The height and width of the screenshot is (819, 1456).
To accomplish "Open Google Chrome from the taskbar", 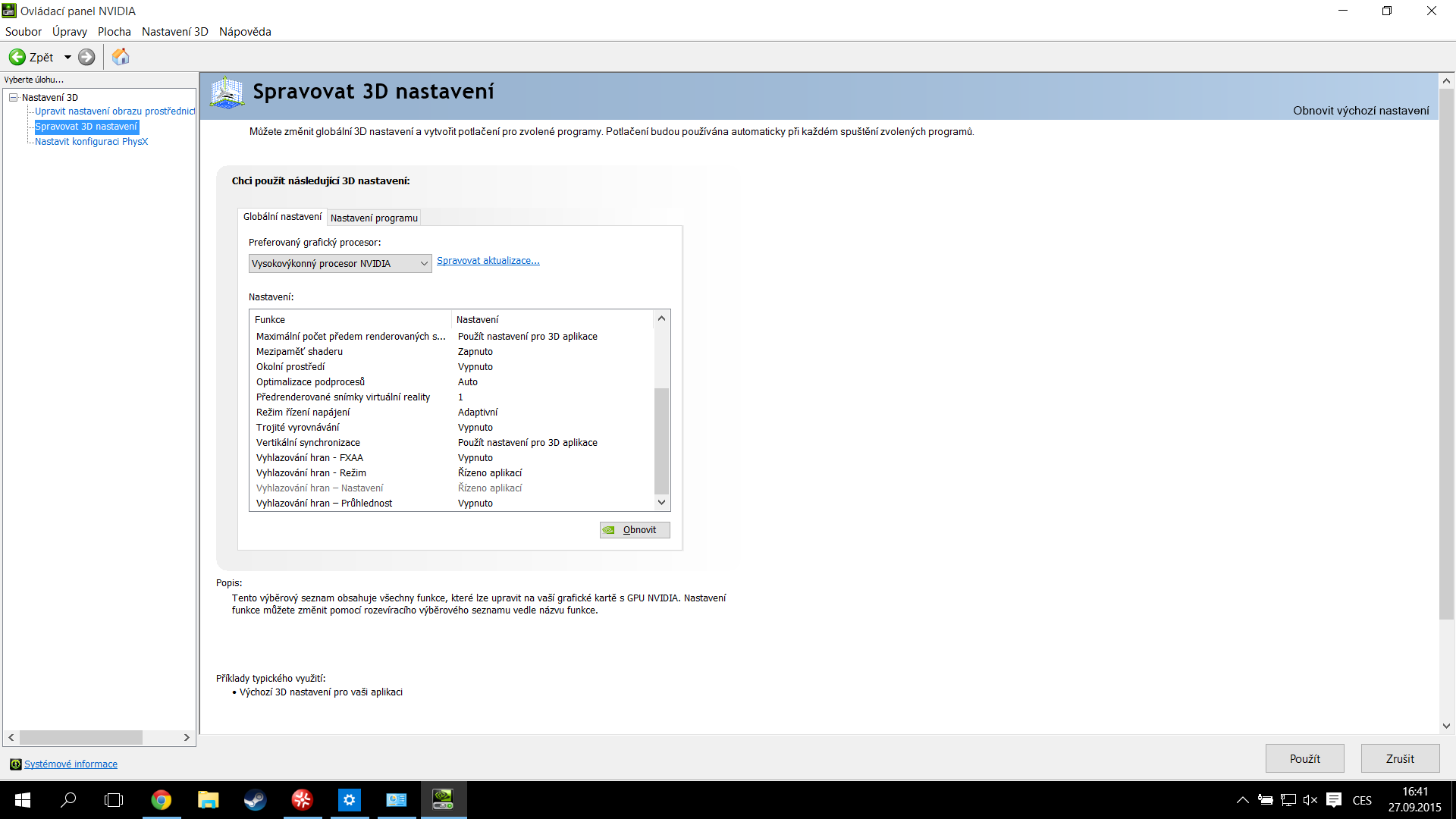I will pos(161,800).
